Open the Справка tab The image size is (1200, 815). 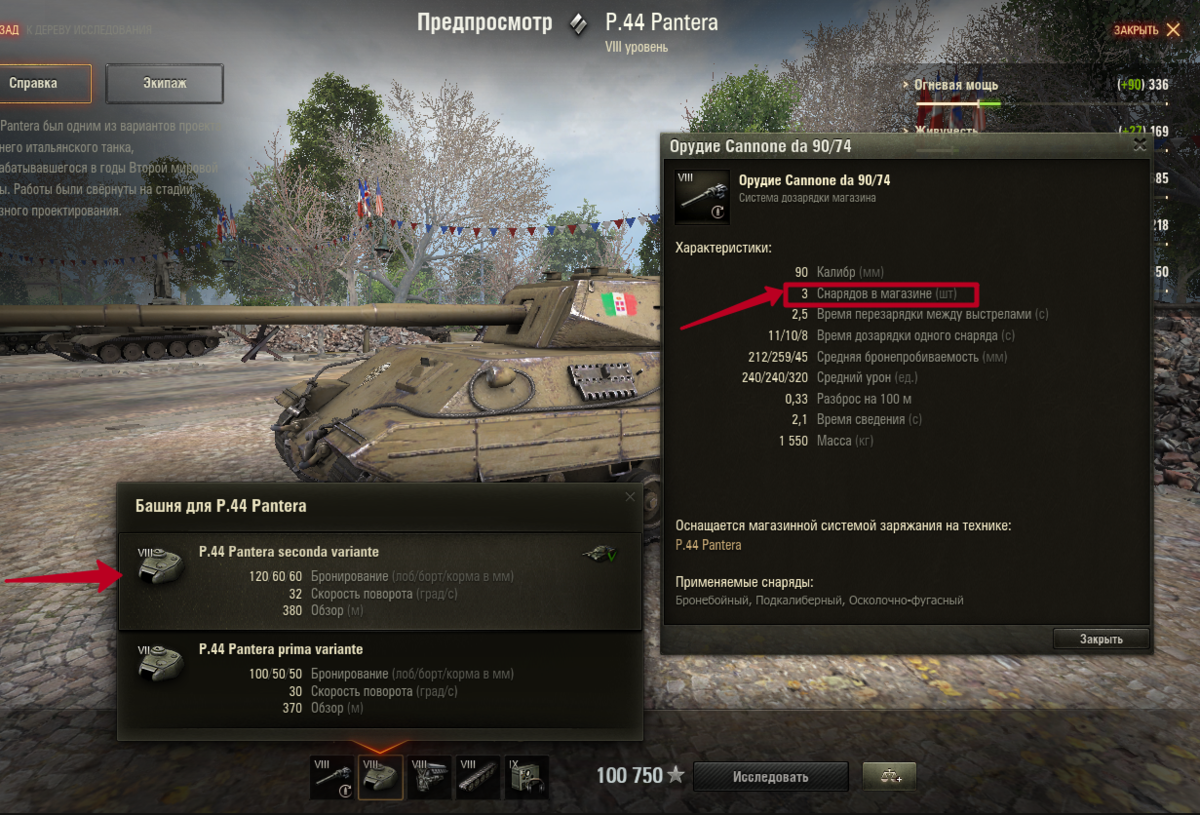[x=40, y=84]
